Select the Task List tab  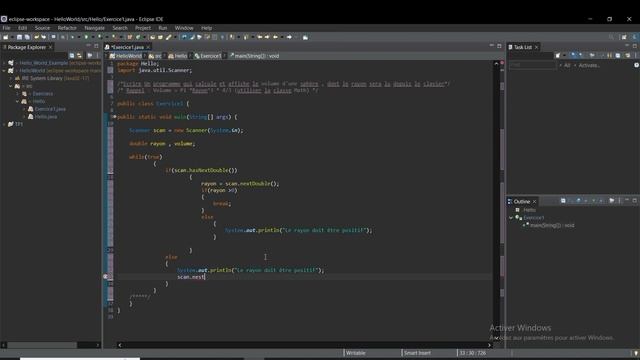pos(522,47)
